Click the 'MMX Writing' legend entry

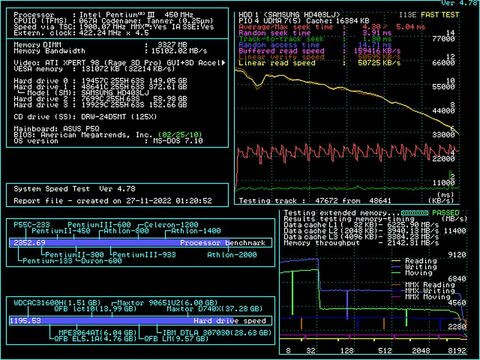423,291
